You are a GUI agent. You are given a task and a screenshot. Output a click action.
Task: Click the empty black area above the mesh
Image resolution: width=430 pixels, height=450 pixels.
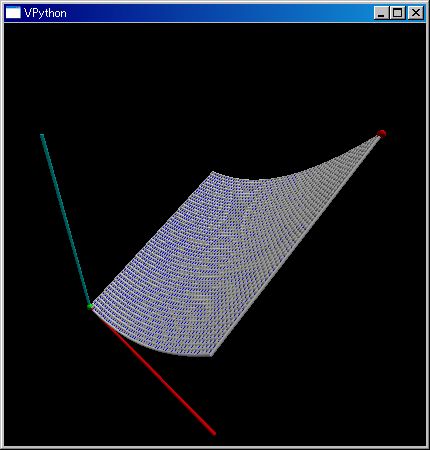(x=213, y=83)
